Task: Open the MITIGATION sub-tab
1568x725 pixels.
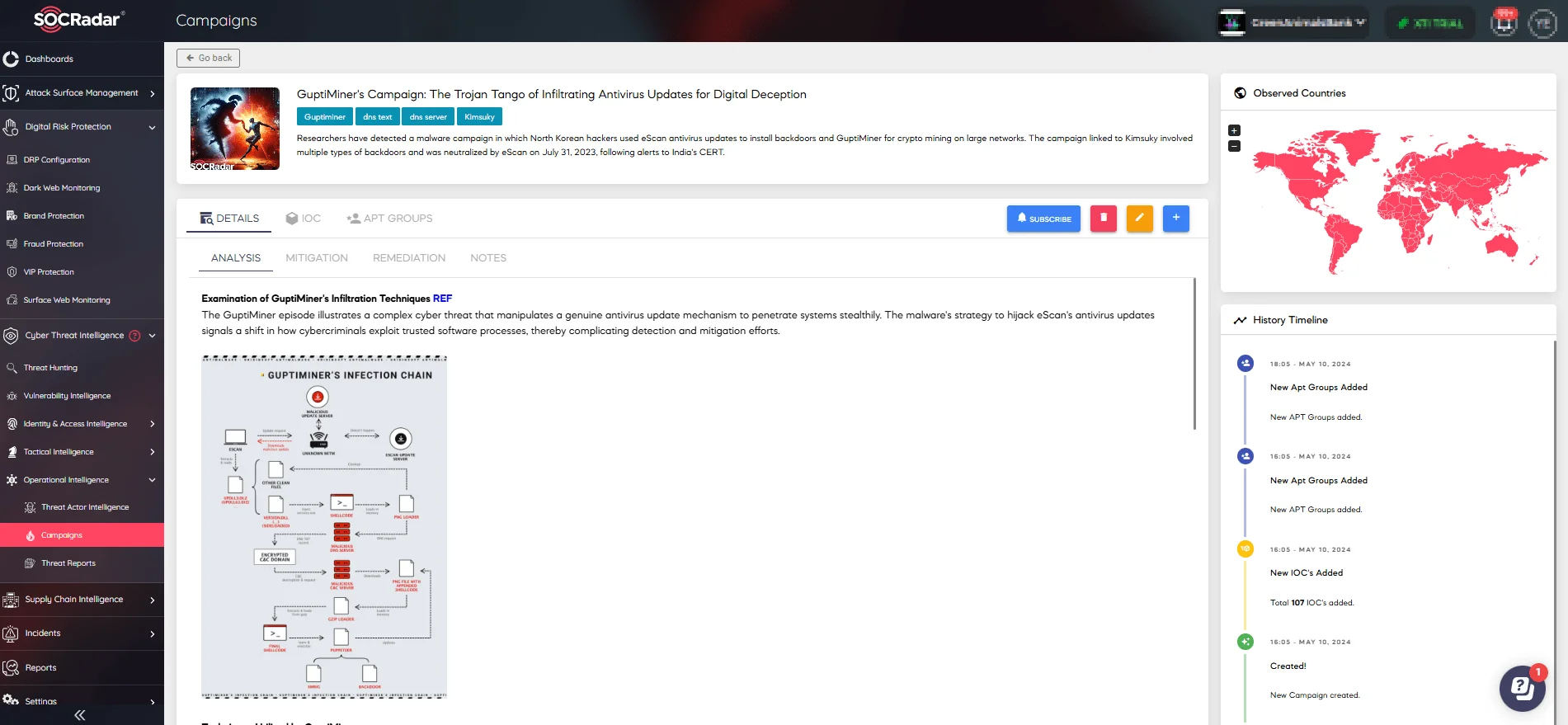Action: pyautogui.click(x=317, y=258)
